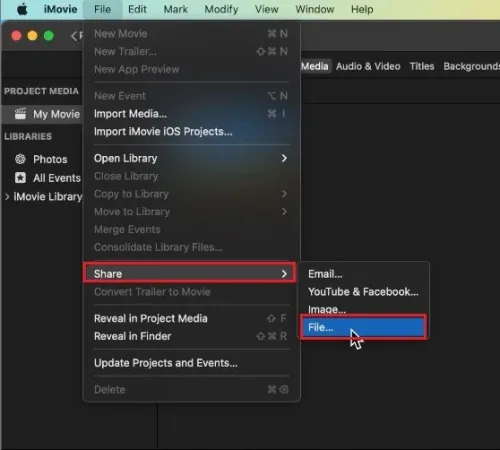Open the View menu
Image resolution: width=500 pixels, height=450 pixels.
tap(267, 9)
